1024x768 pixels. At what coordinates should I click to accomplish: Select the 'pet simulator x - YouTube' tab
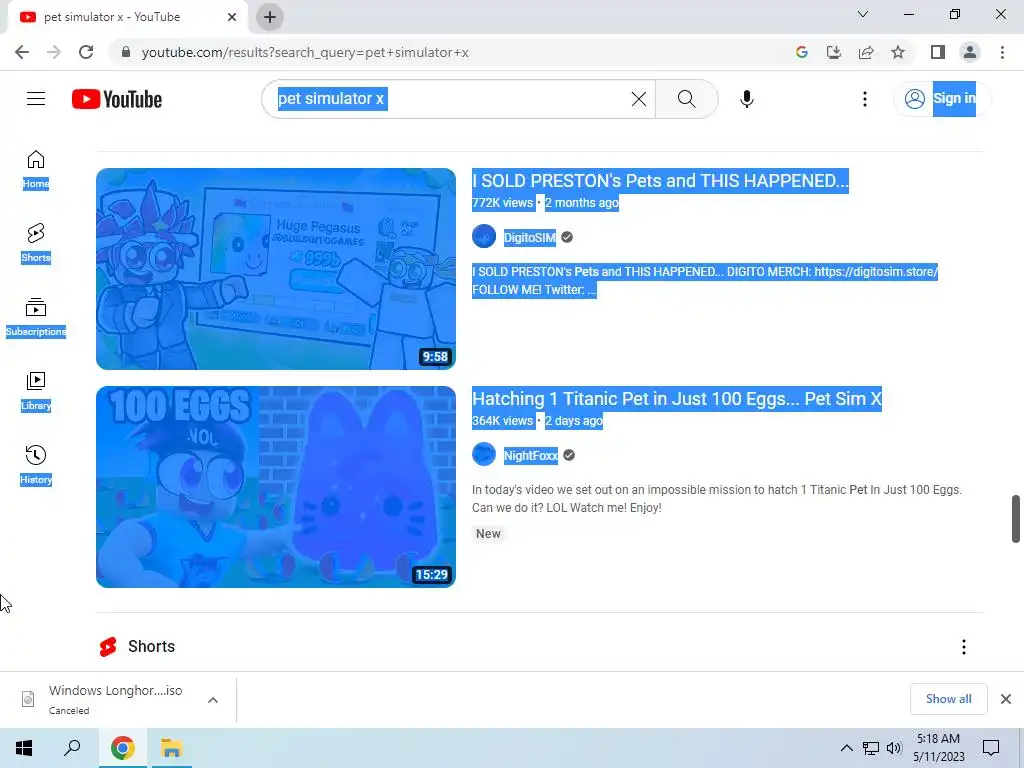coord(127,17)
